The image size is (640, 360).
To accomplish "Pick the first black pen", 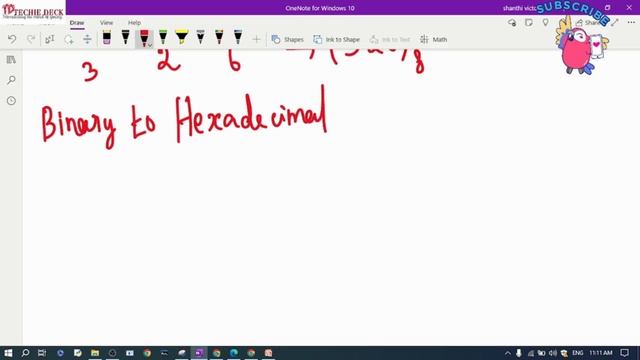I will (125, 38).
